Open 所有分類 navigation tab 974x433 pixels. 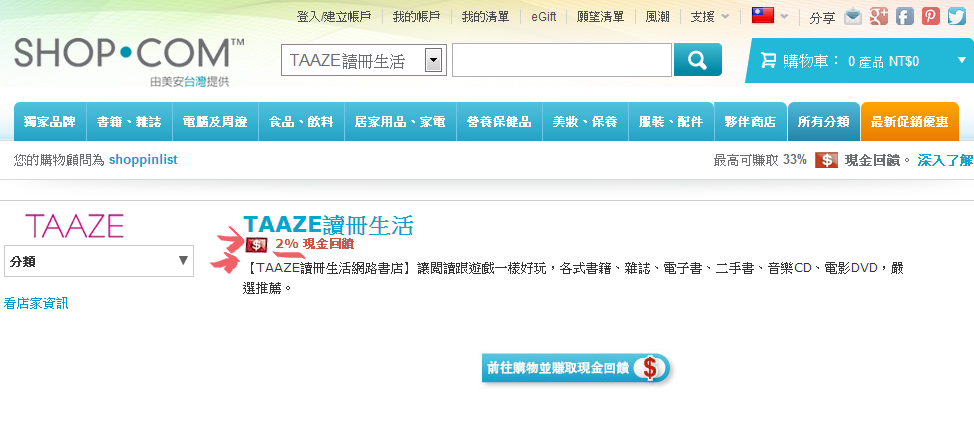click(824, 122)
